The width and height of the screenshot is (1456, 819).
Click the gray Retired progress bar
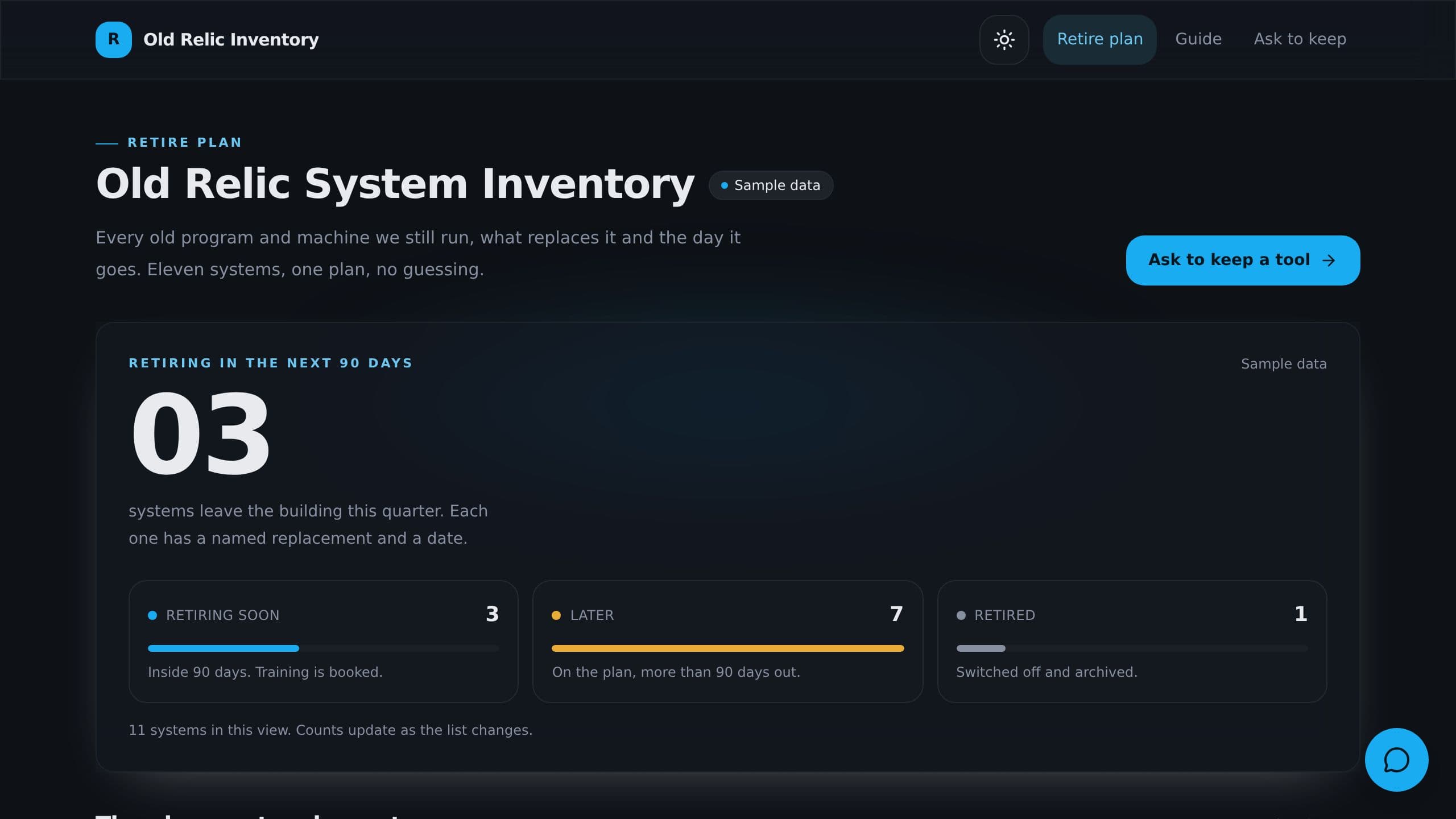coord(981,648)
